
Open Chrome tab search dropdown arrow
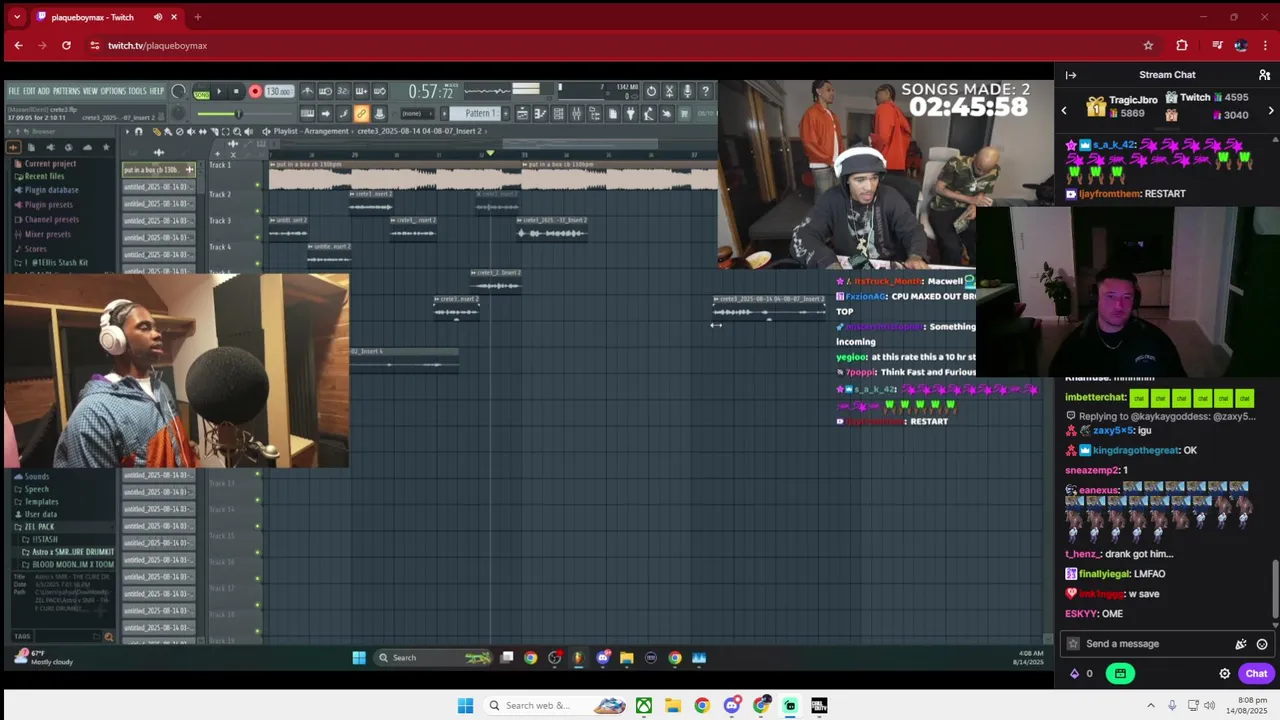pyautogui.click(x=17, y=17)
